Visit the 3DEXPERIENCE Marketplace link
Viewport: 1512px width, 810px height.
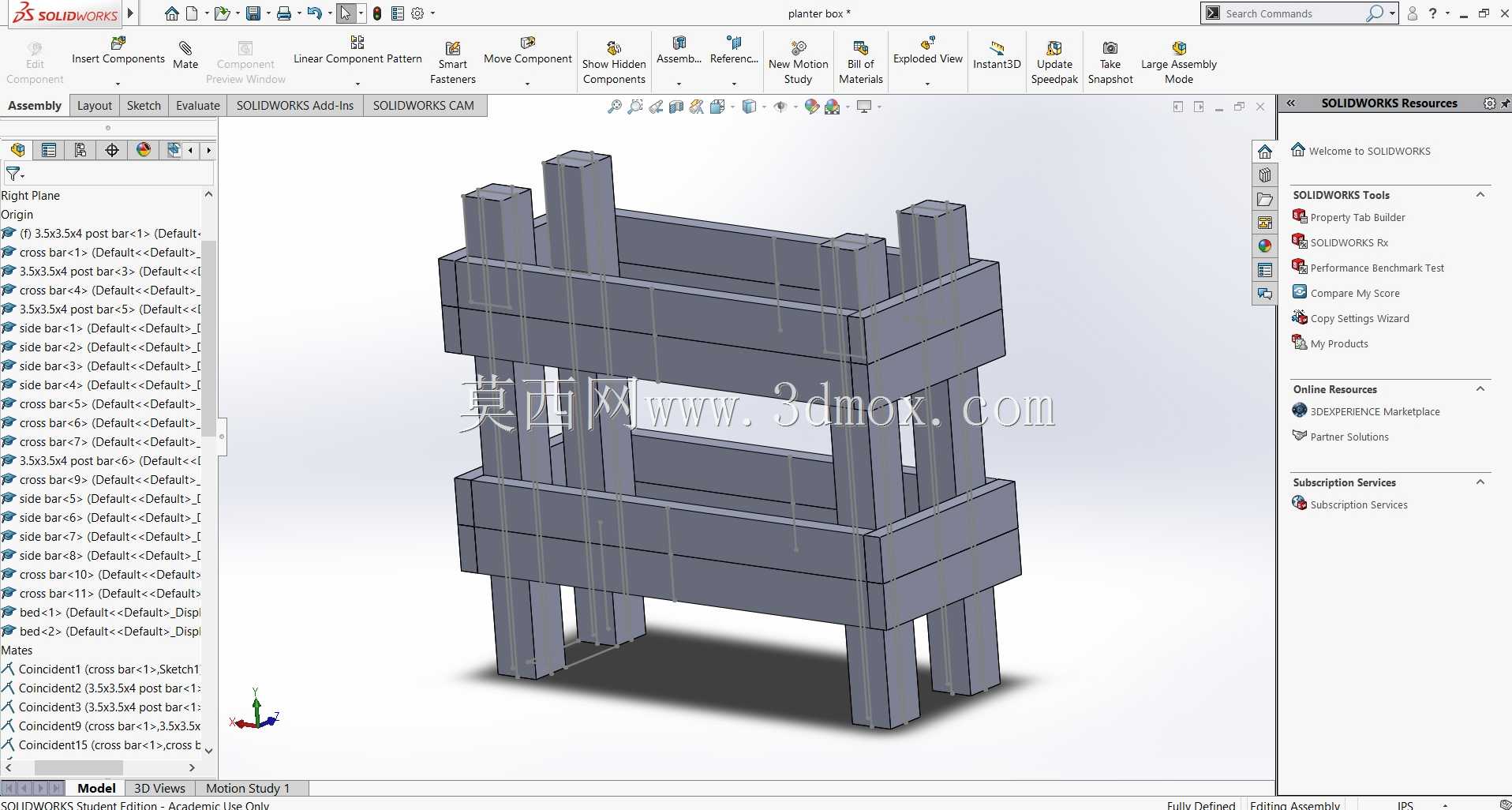1375,411
